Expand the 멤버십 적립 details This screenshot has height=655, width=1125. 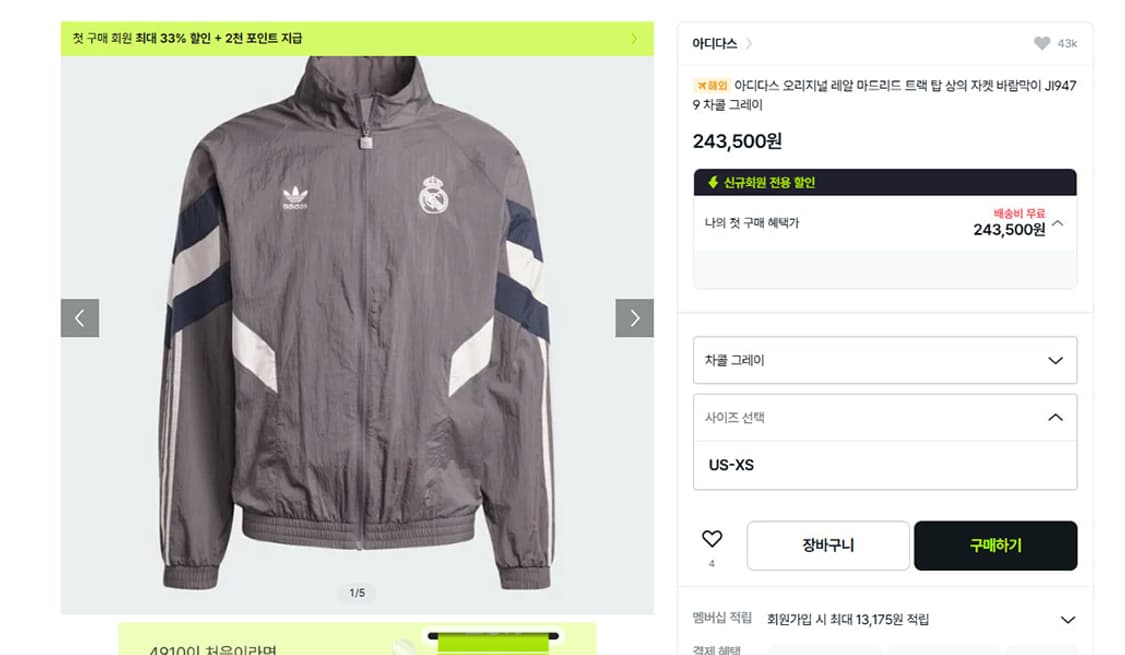pos(1067,620)
